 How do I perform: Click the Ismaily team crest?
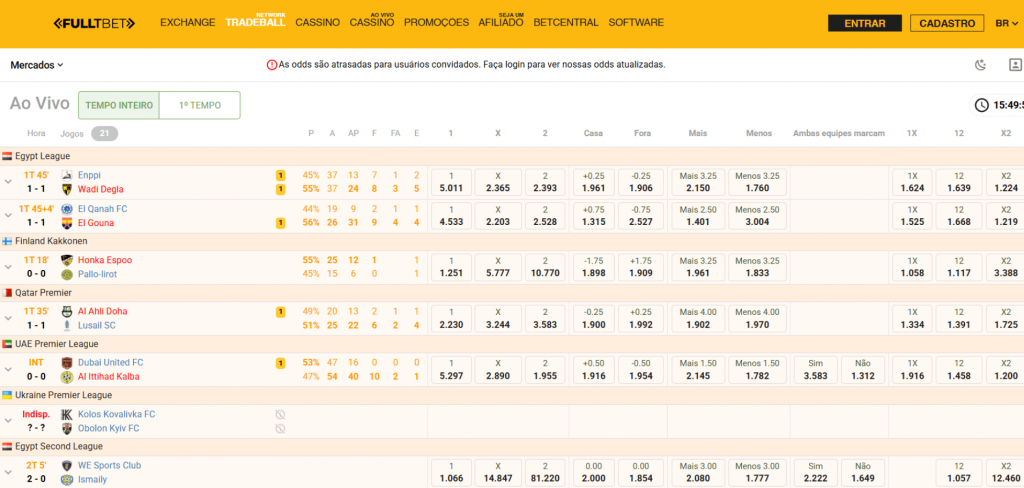pos(67,480)
